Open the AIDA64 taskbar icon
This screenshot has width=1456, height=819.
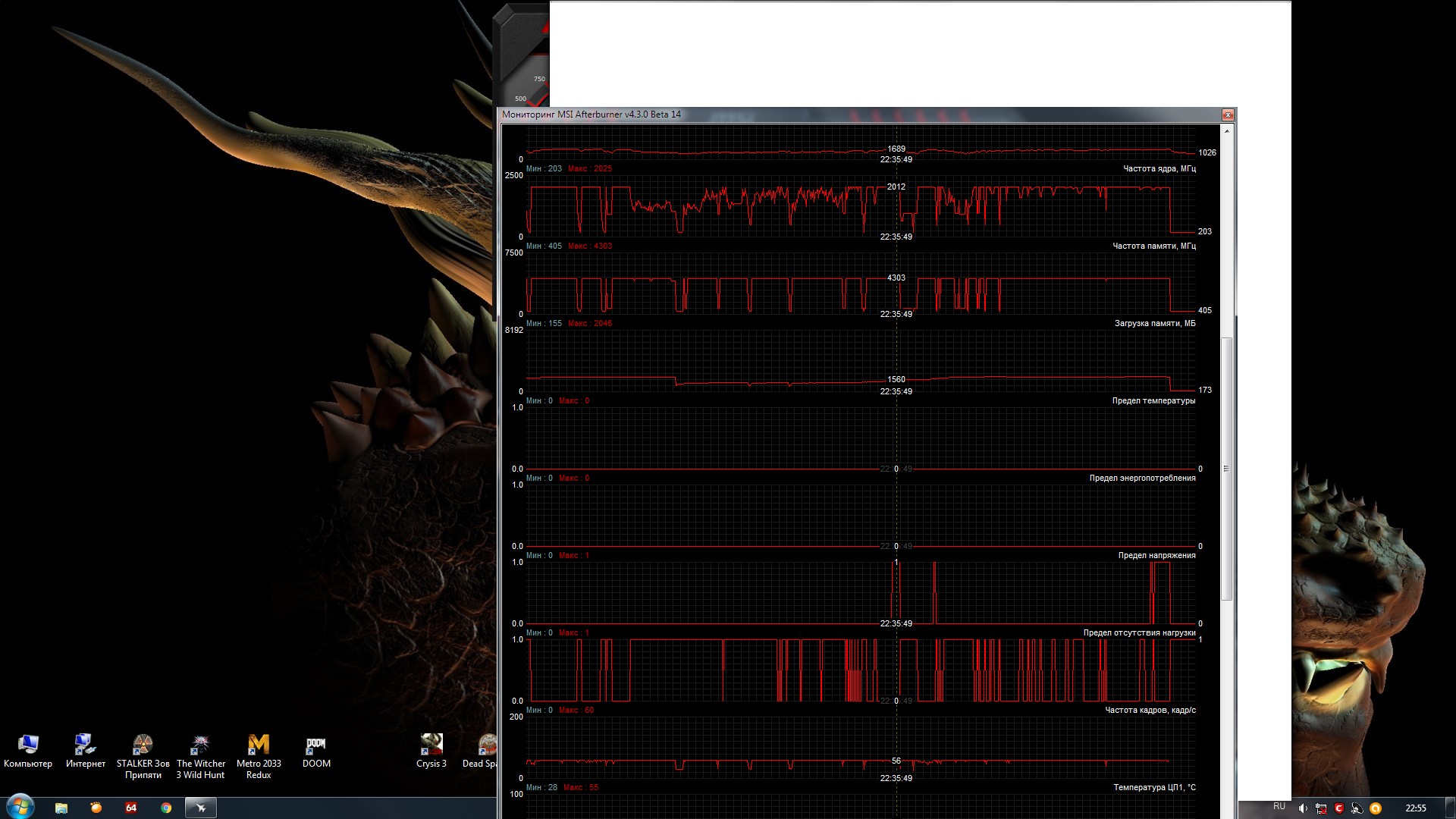[x=131, y=808]
